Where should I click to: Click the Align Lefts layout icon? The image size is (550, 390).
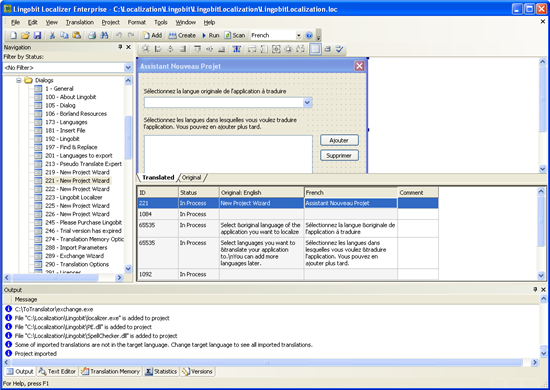pyautogui.click(x=158, y=49)
